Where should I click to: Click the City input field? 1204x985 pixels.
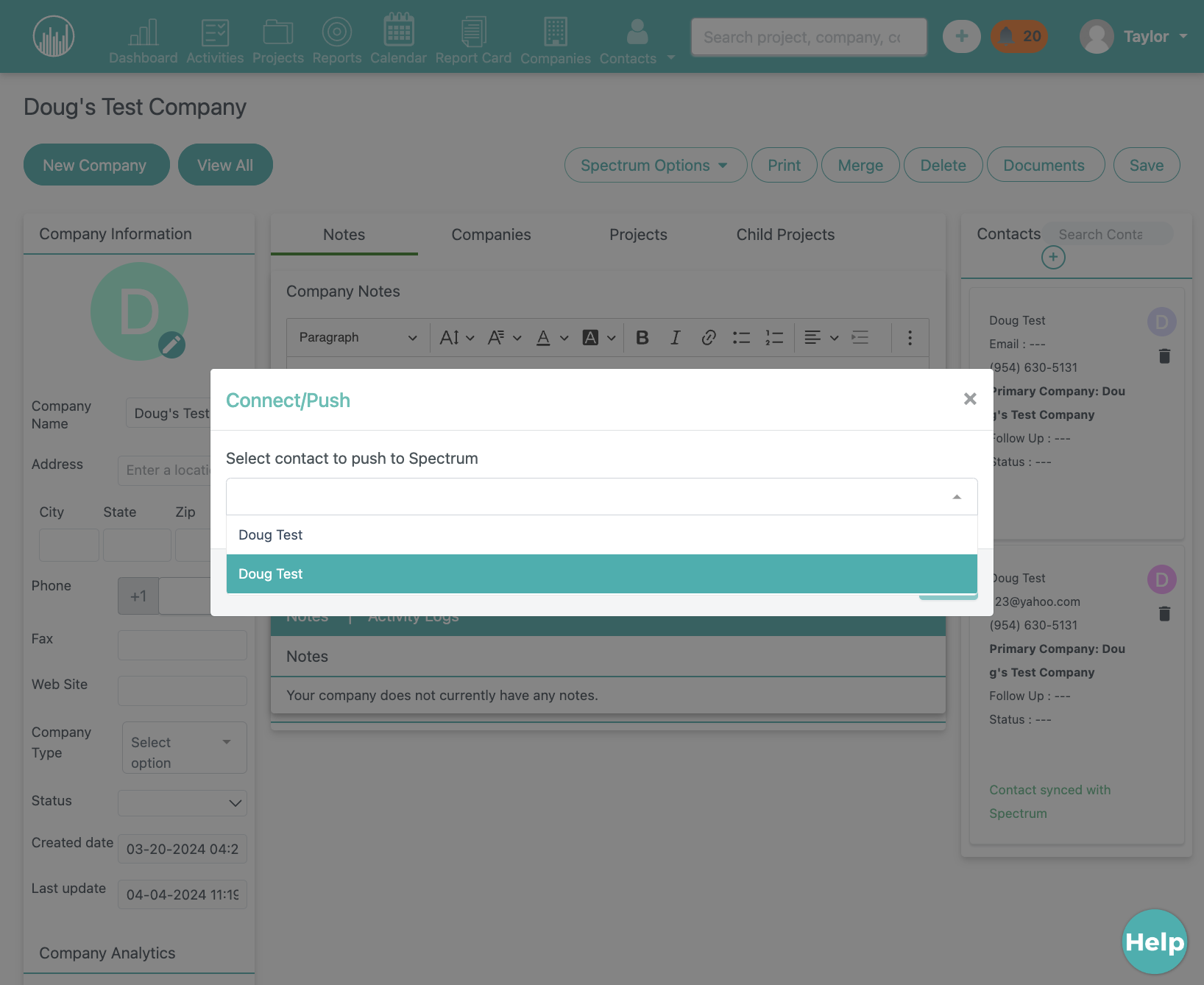(x=68, y=545)
